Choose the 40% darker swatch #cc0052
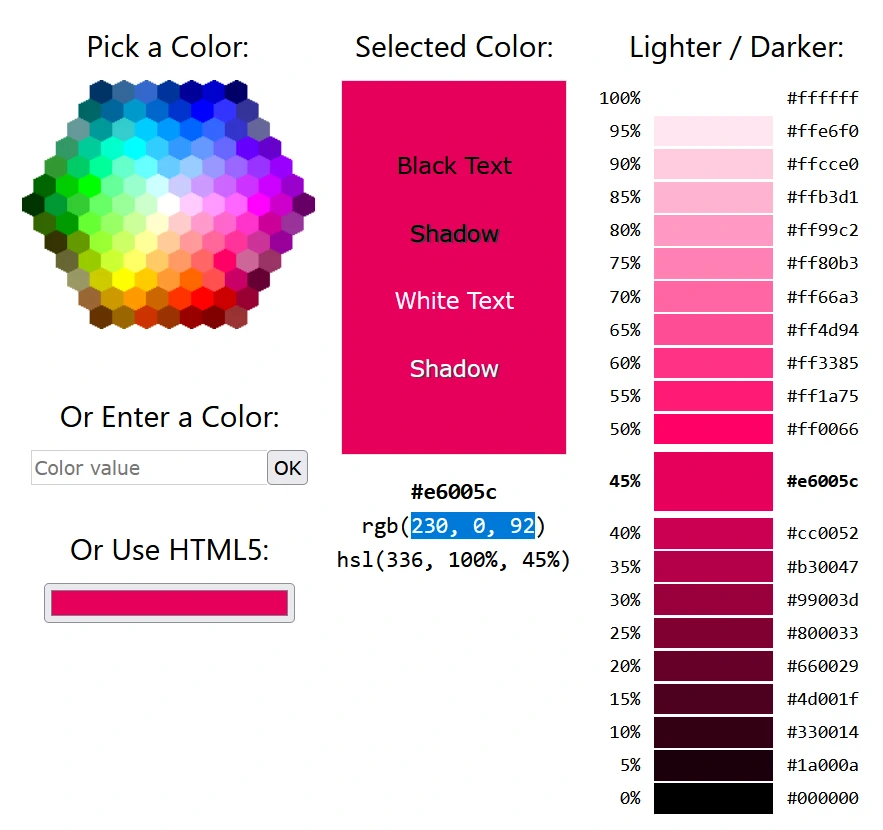 pyautogui.click(x=713, y=533)
